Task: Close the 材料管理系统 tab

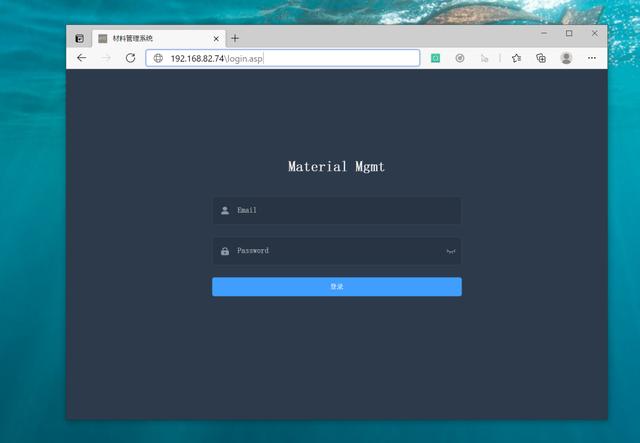Action: click(216, 39)
